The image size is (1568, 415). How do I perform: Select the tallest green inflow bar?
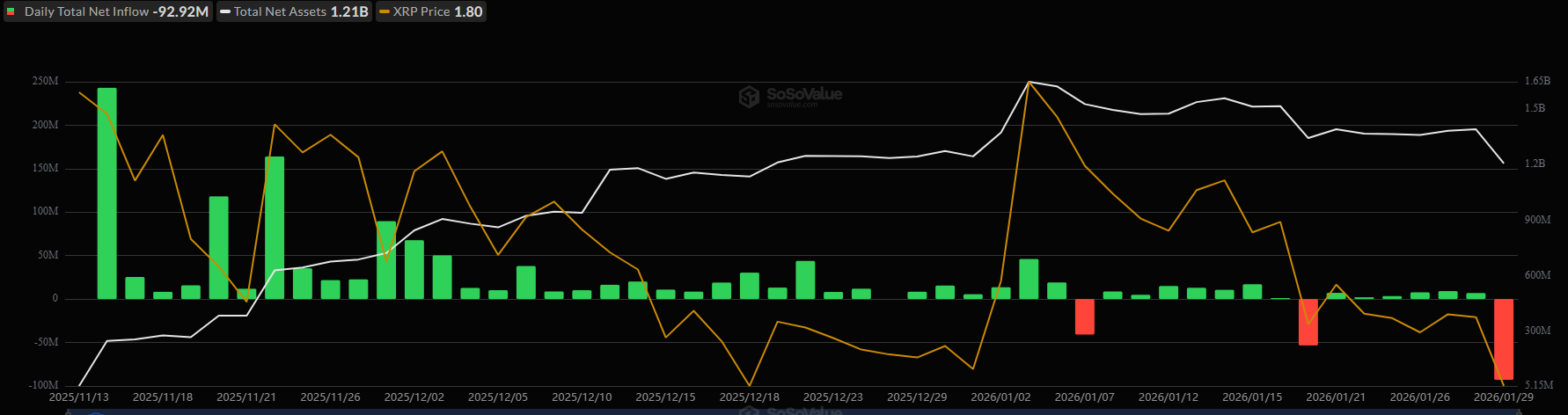(106, 193)
